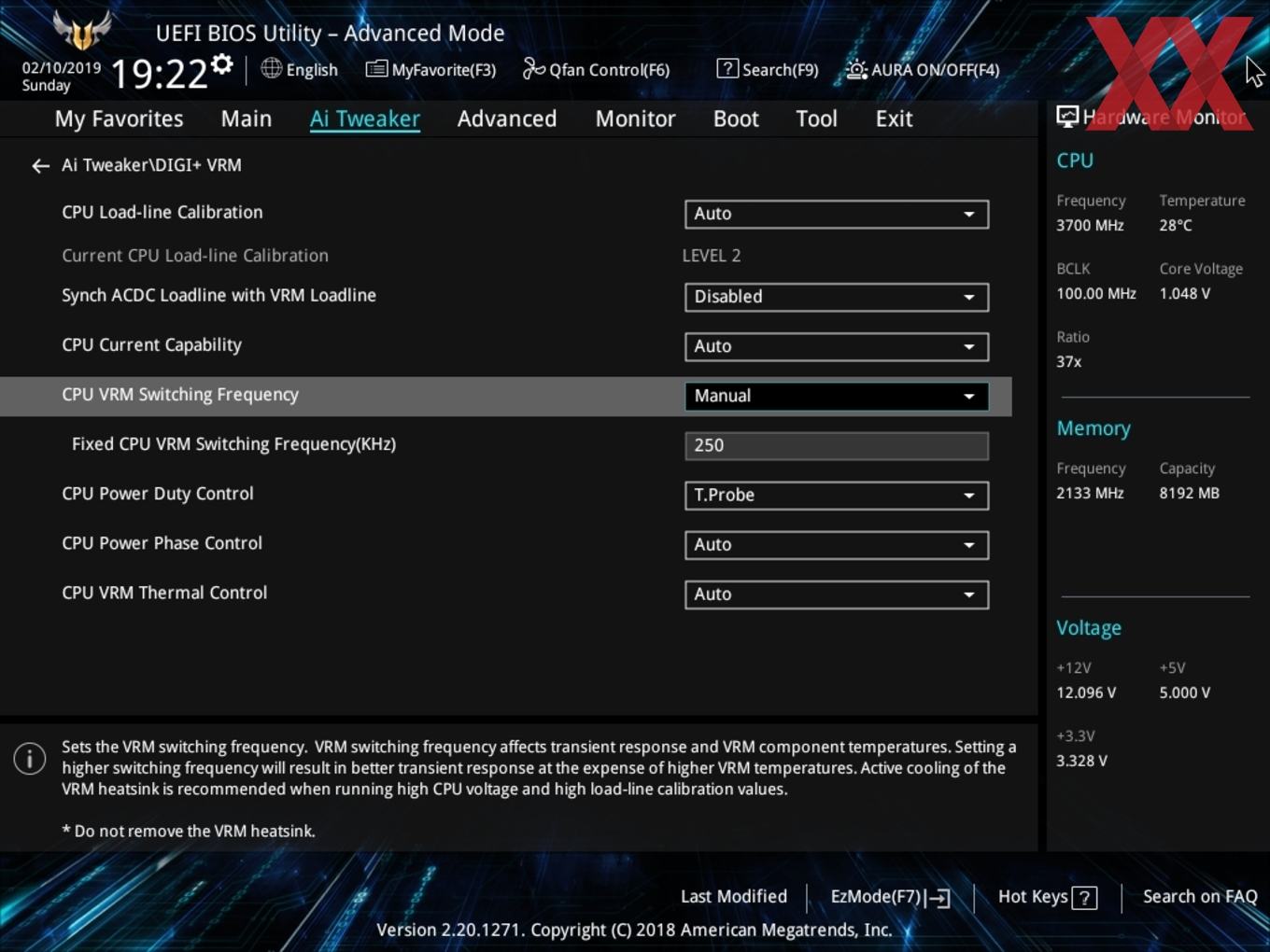Click Current CPU Load-line Calibration LEVEL 2 value
The width and height of the screenshot is (1270, 952).
click(x=712, y=256)
